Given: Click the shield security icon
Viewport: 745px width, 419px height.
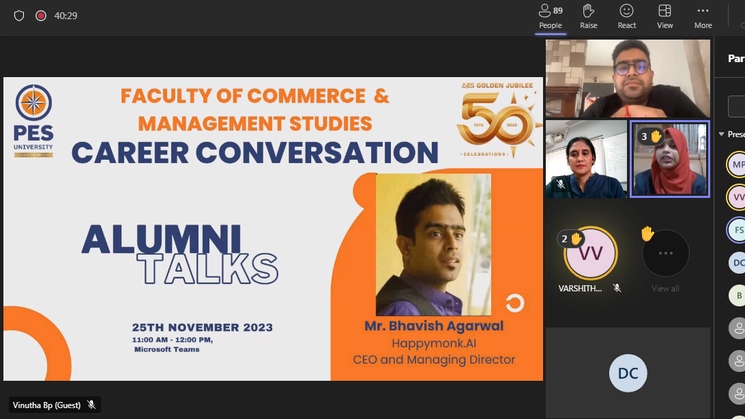Looking at the screenshot, I should click(x=19, y=16).
